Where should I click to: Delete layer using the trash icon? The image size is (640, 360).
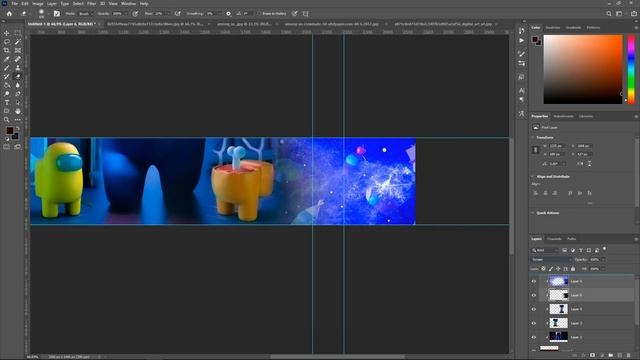pyautogui.click(x=629, y=355)
